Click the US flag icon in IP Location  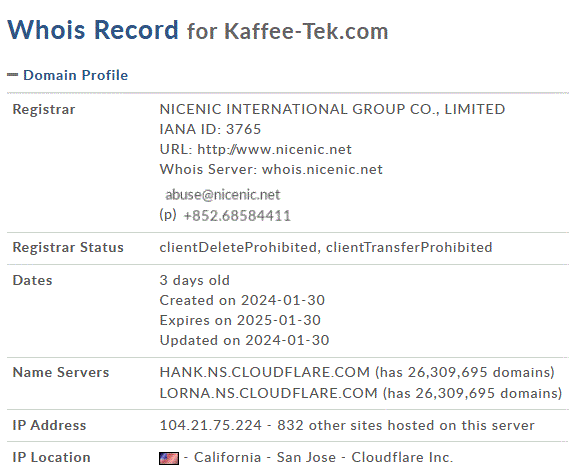pos(169,458)
